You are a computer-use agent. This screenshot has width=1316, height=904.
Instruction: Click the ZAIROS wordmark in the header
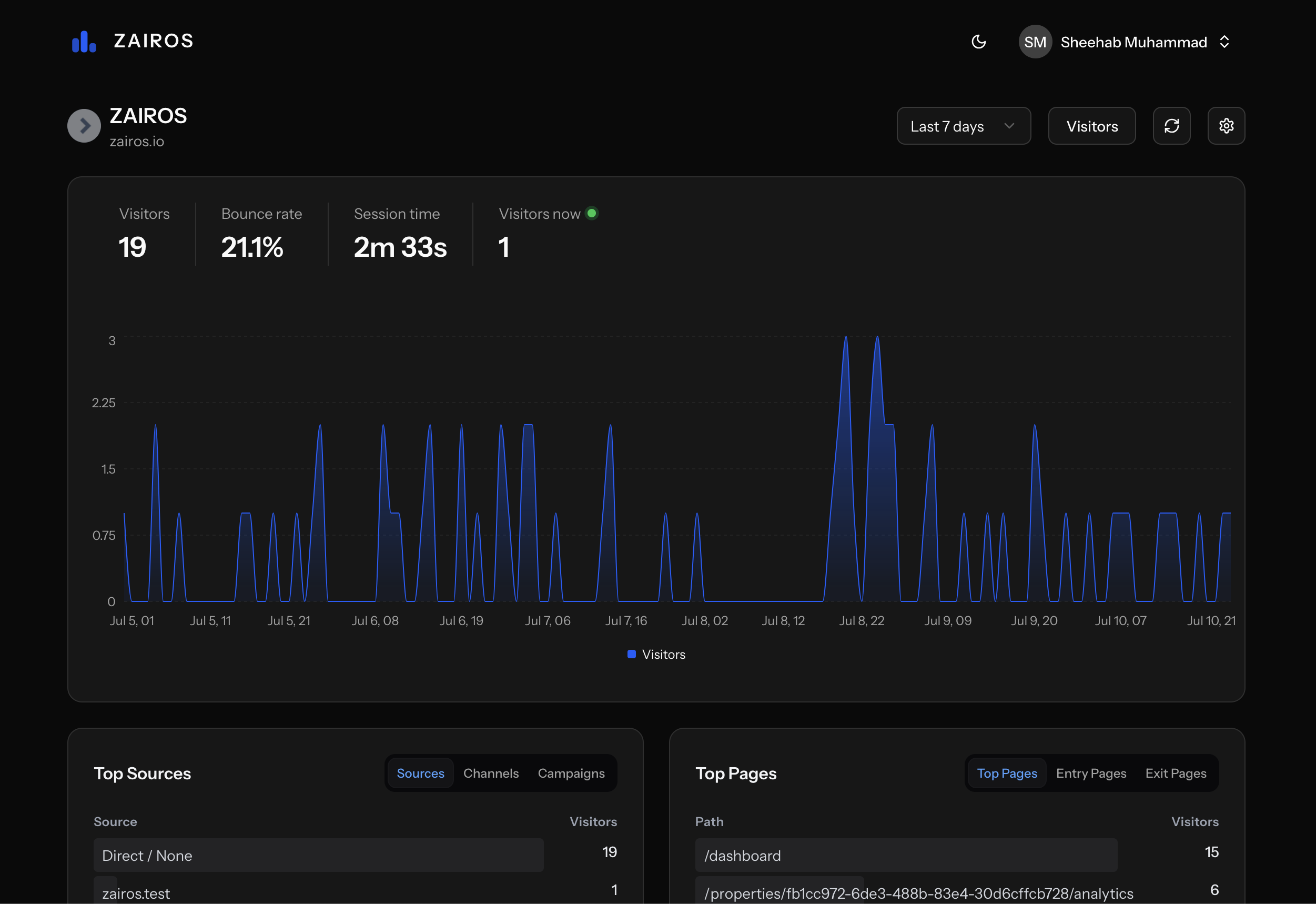(x=154, y=42)
